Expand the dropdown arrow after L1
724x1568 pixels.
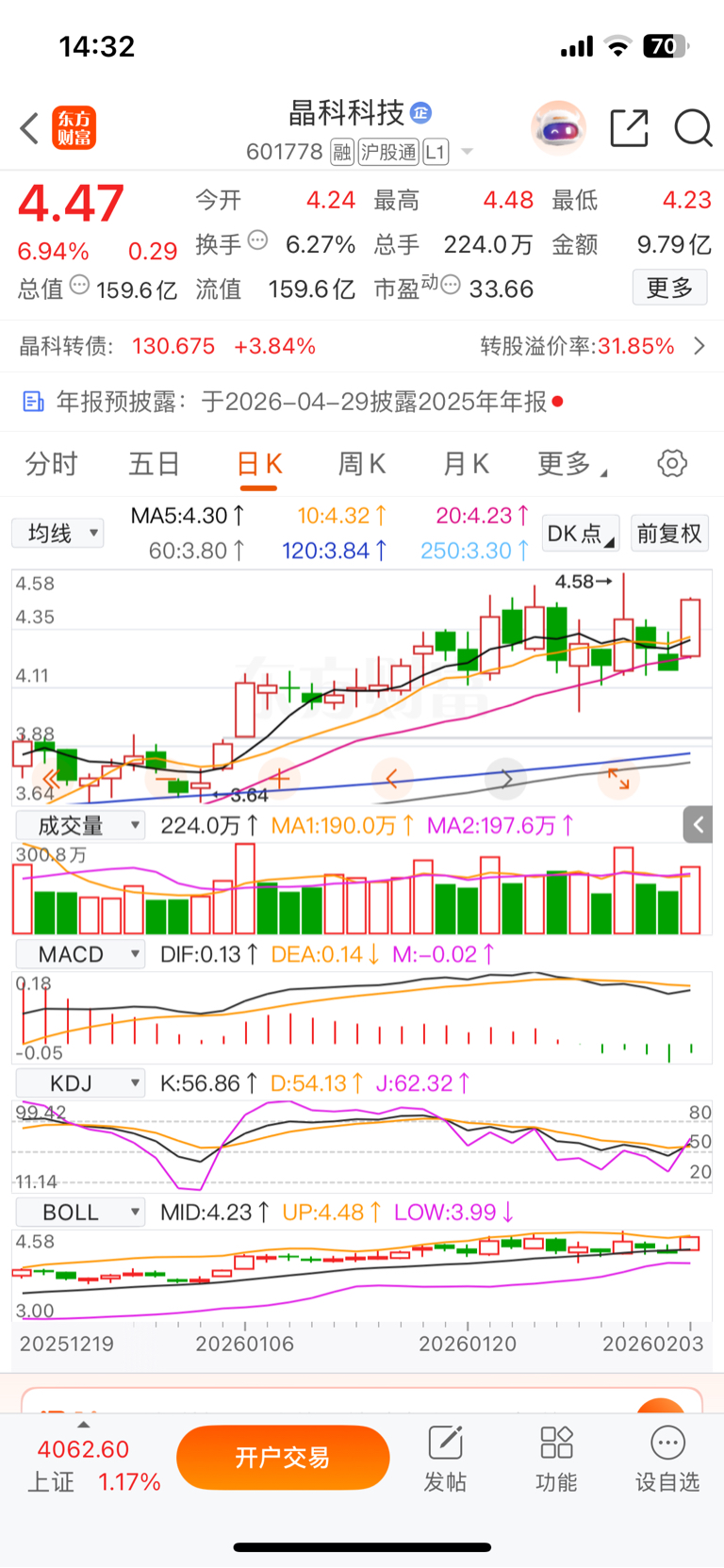(467, 152)
